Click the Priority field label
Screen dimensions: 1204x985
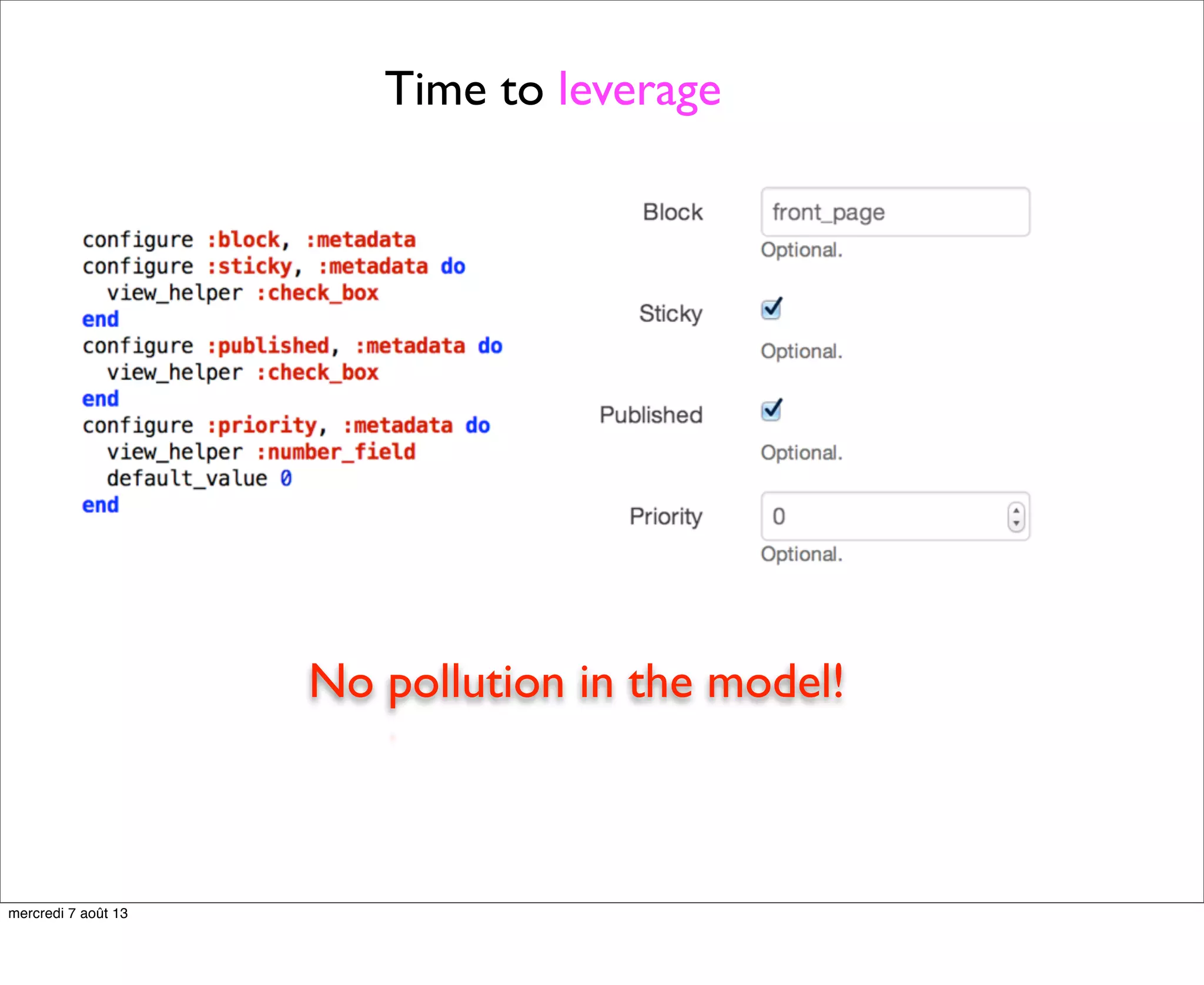666,517
